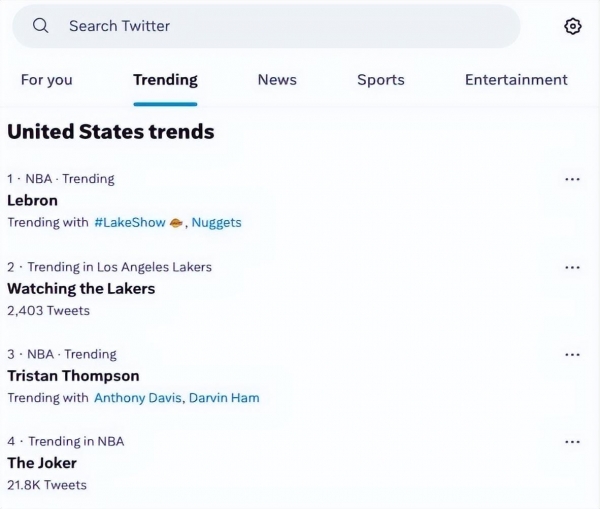Open more options for Watching the Lakers
Viewport: 600px width, 509px height.
click(572, 268)
